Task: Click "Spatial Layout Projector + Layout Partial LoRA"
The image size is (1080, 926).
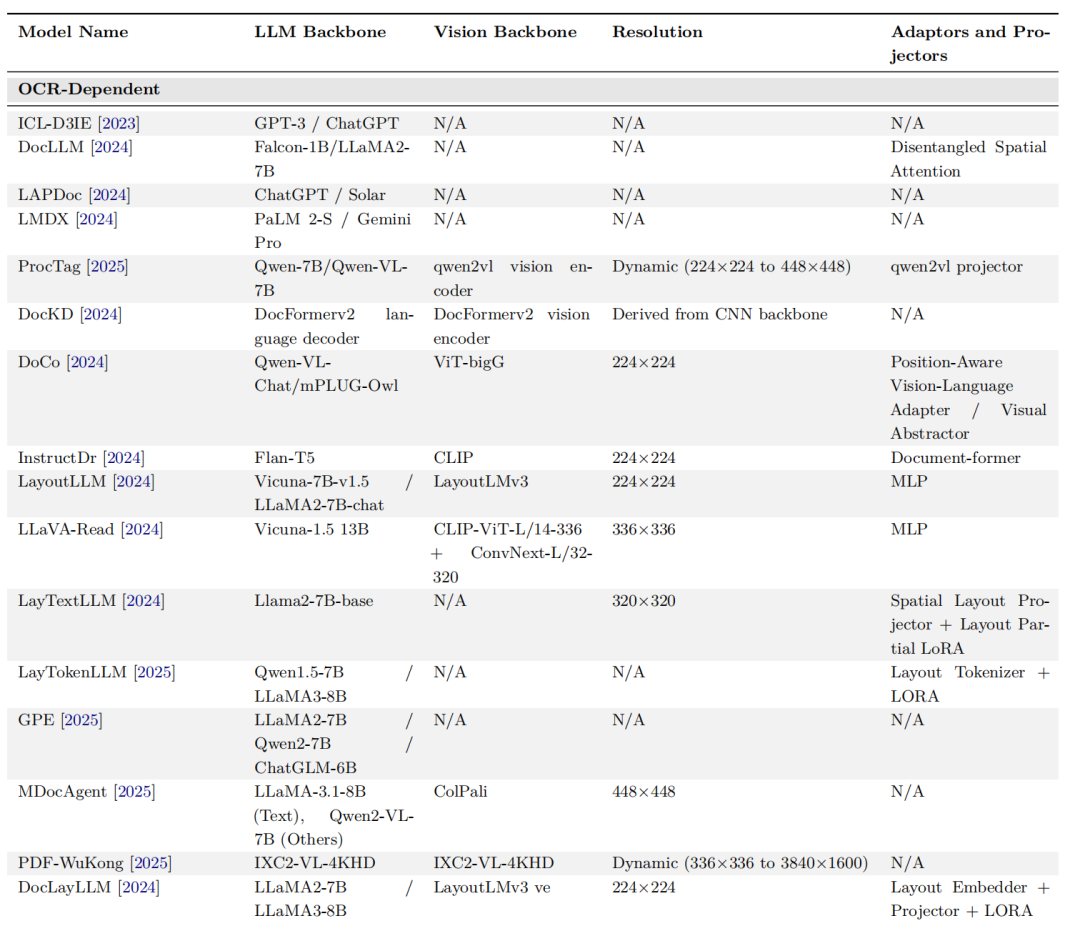Action: coord(970,625)
